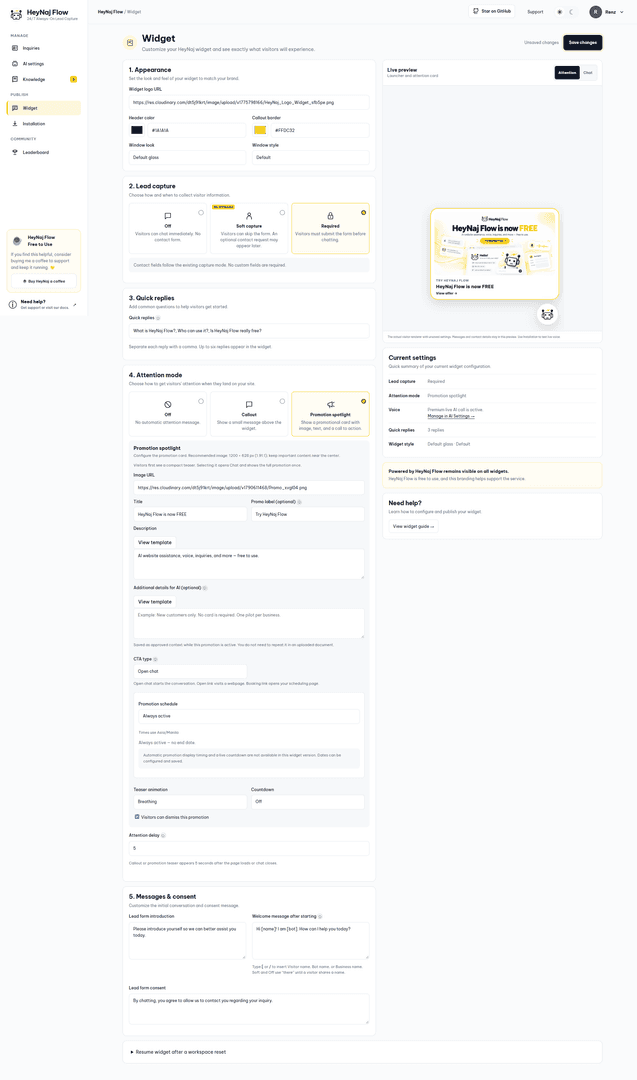Select the Off lead capture radio

pos(201,213)
